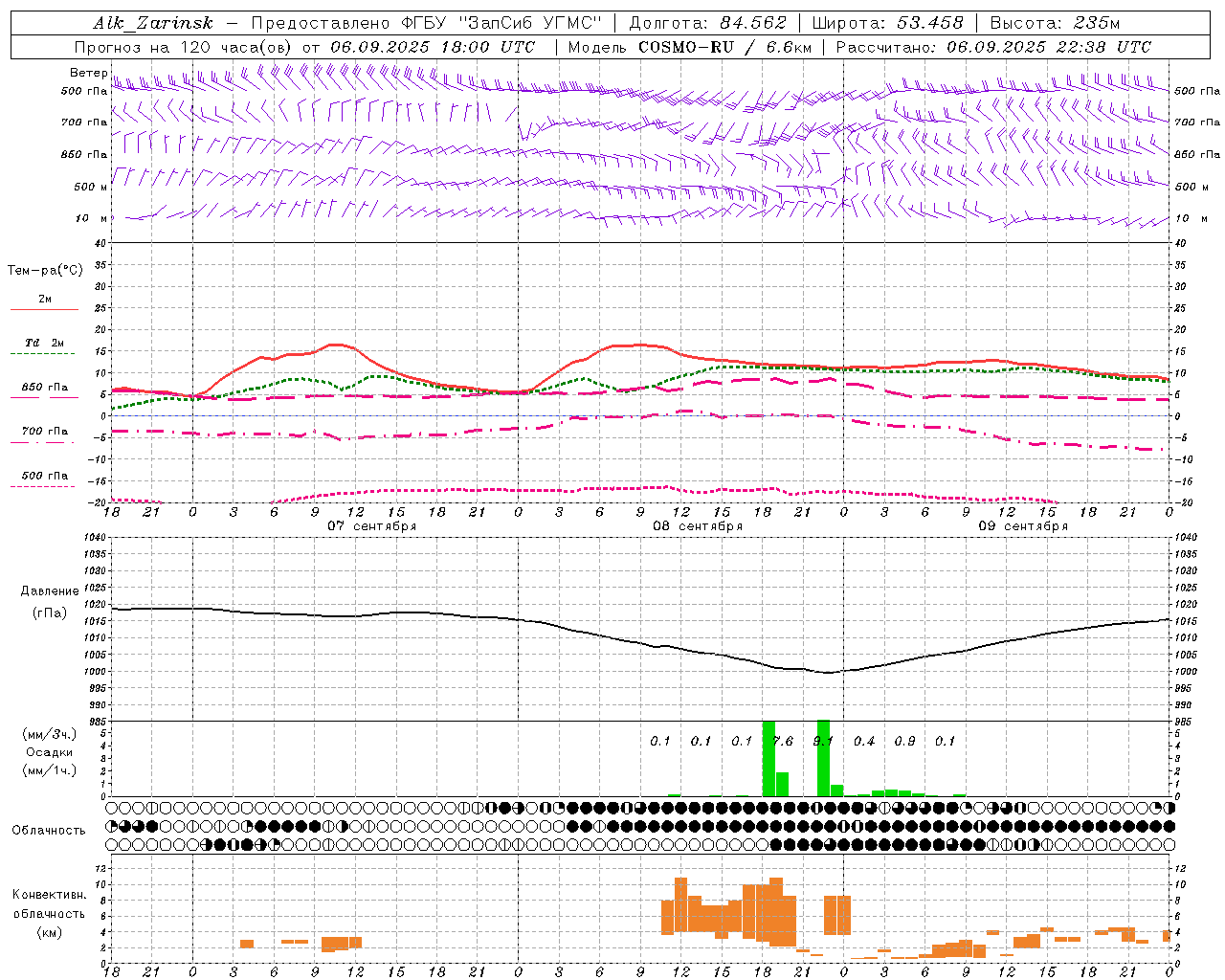The image size is (1225, 980).
Task: Select the longitude text Долгота: 84.562
Action: [x=707, y=24]
